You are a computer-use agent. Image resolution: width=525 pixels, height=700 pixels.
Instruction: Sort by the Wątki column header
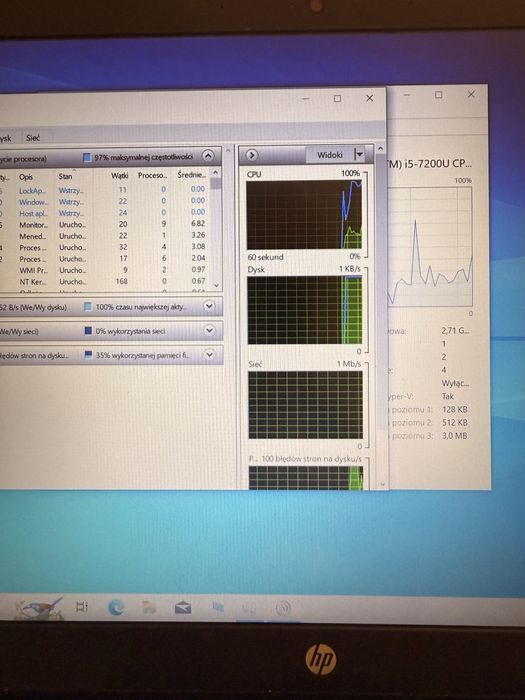pyautogui.click(x=119, y=176)
